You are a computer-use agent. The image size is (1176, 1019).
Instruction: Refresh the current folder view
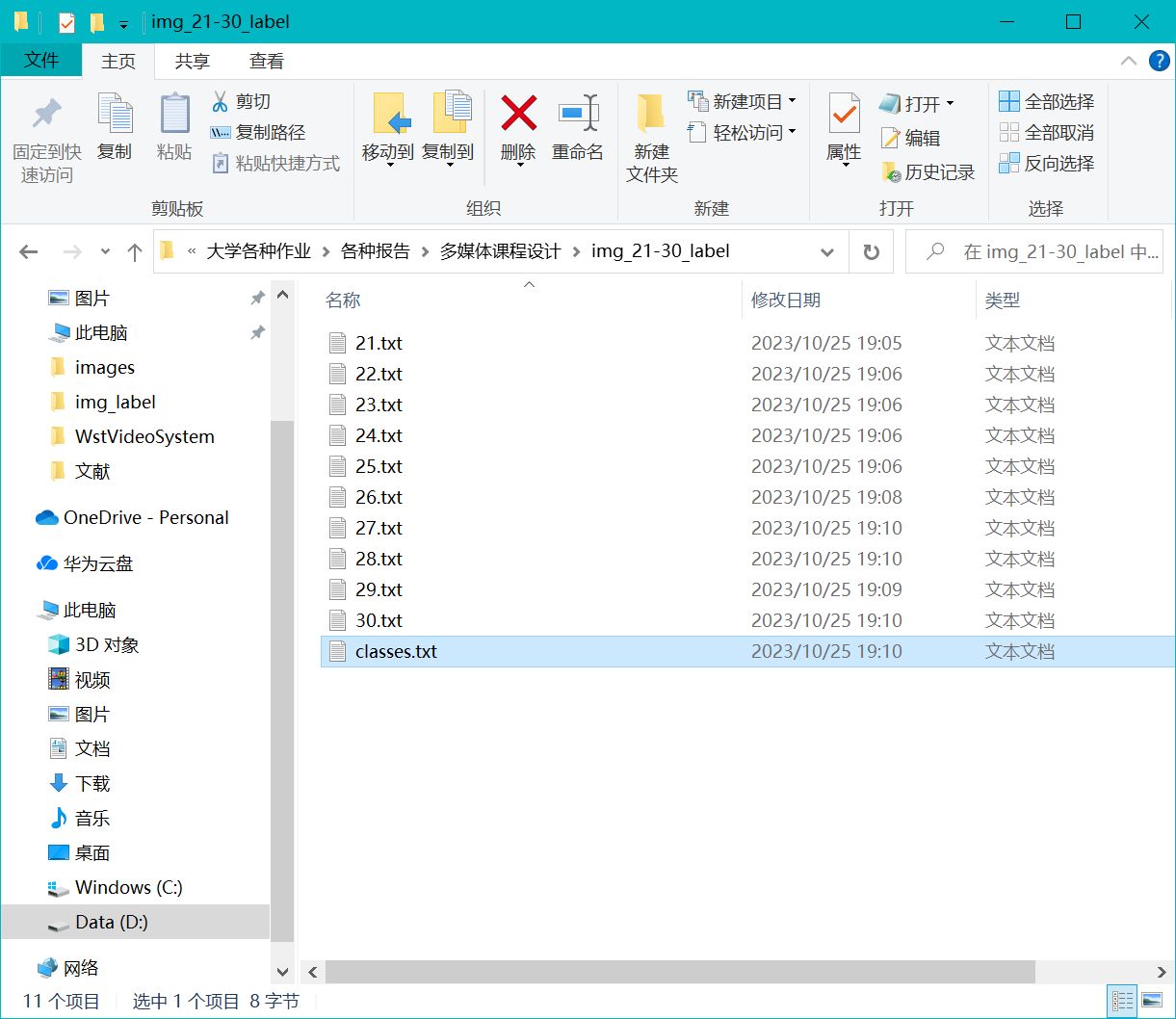pos(872,251)
